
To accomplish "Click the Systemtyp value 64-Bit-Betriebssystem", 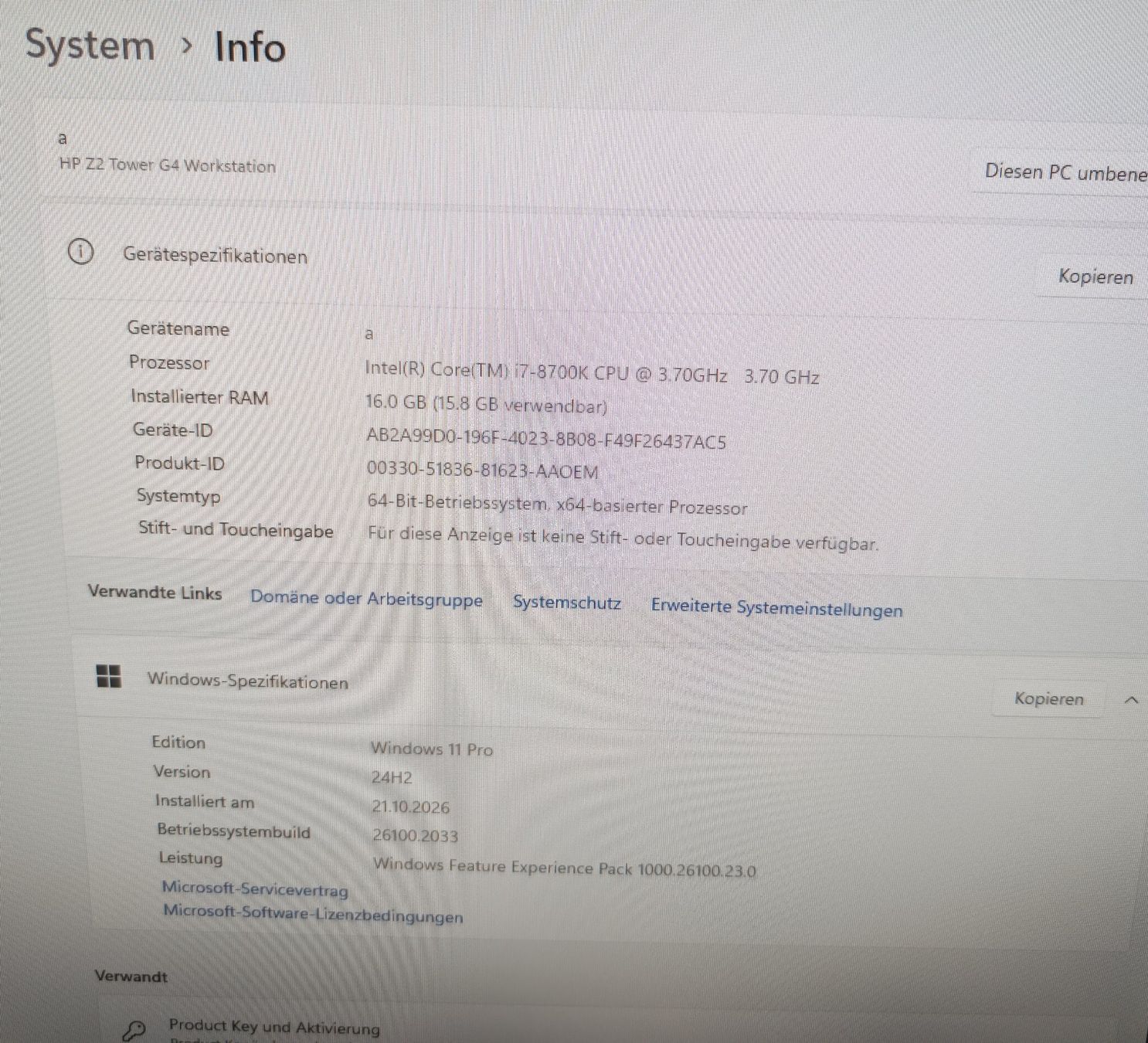I will [x=557, y=505].
